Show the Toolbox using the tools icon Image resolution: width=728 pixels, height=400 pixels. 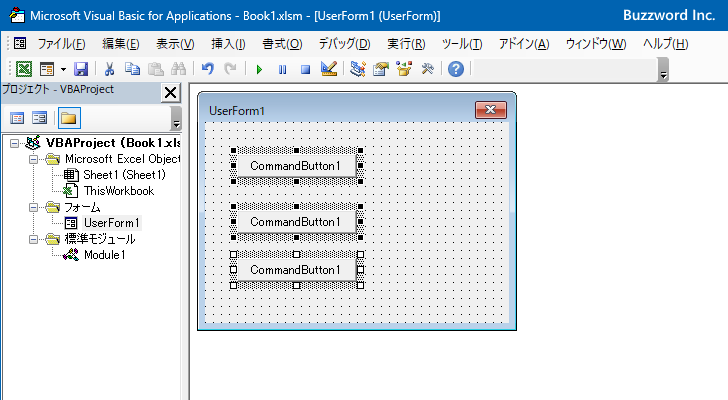(x=427, y=69)
